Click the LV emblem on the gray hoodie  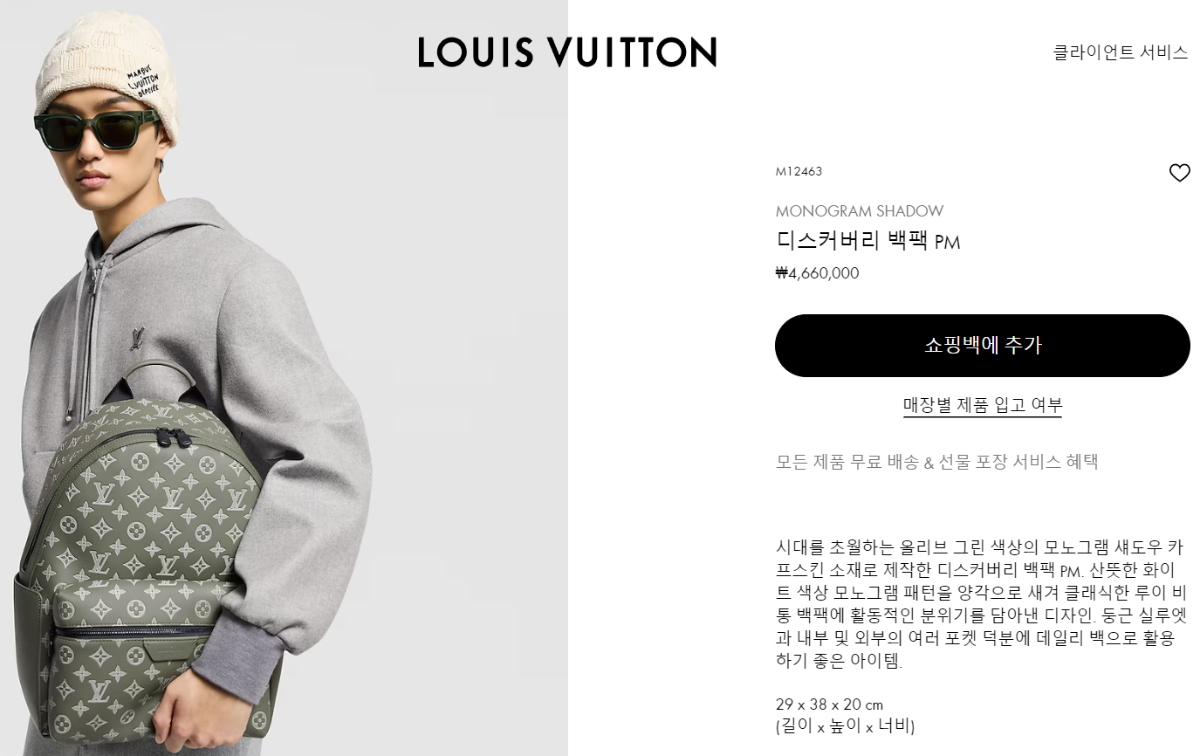tap(135, 339)
